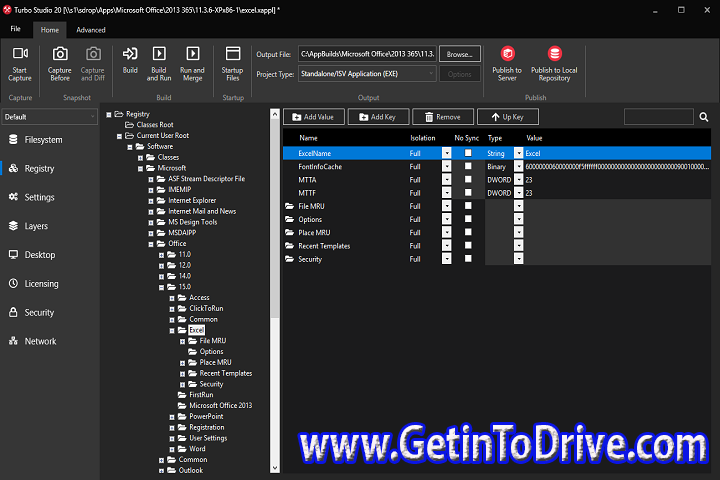The image size is (720, 480).
Task: Click the Browse... button
Action: pos(460,54)
